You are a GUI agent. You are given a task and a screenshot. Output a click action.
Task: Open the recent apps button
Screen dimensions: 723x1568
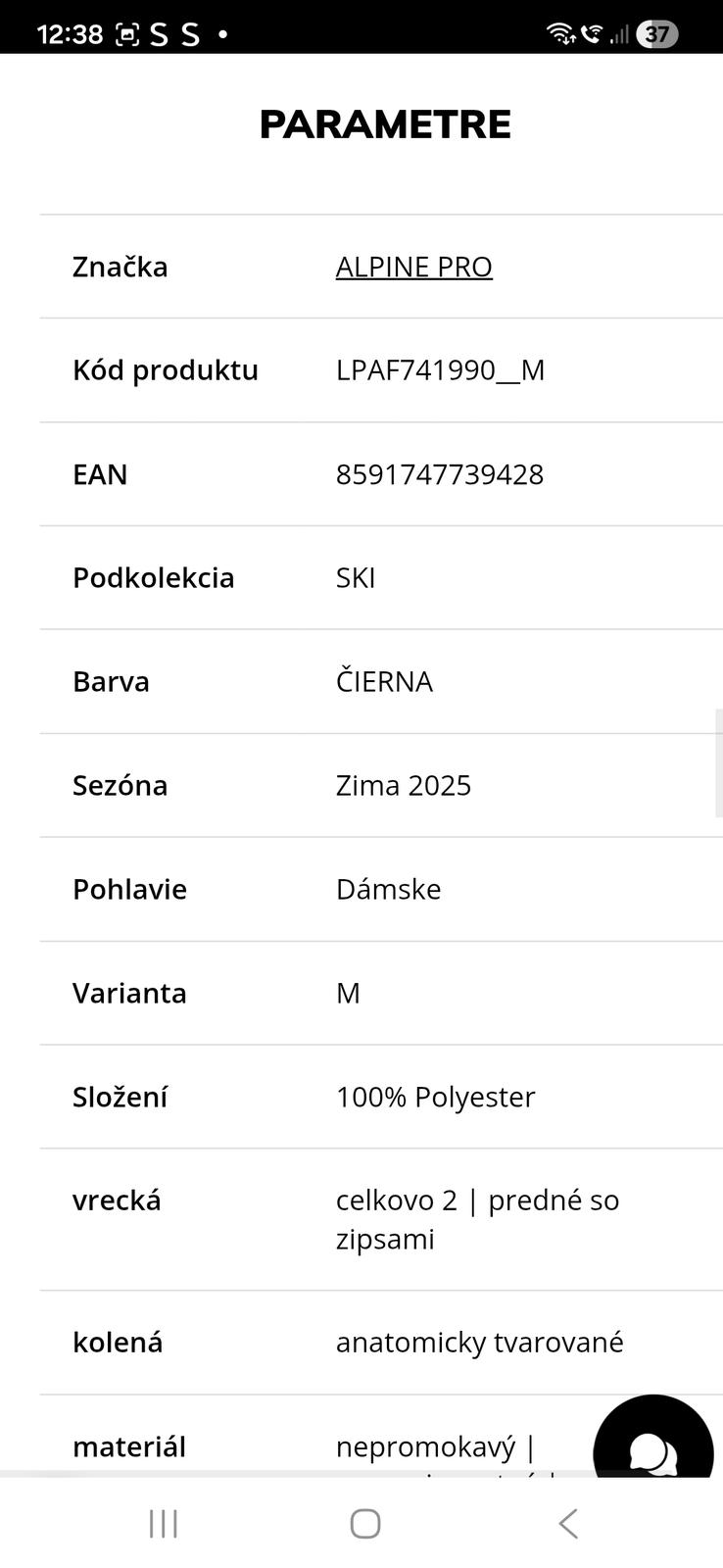[164, 1523]
